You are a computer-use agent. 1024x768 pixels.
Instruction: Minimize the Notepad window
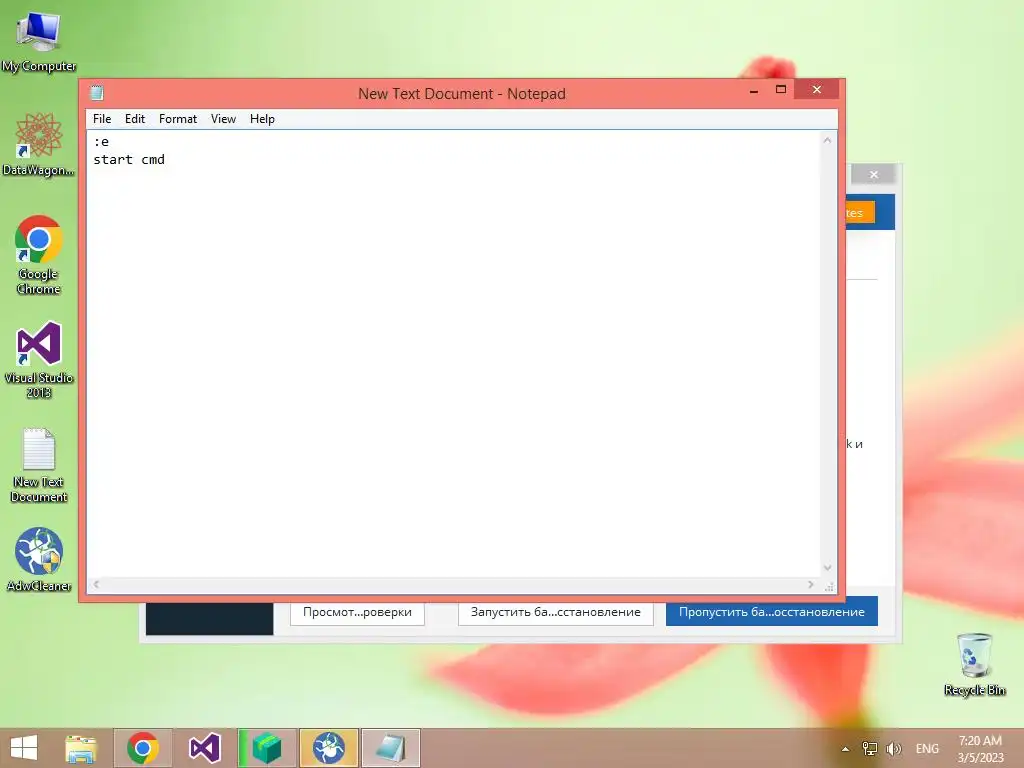pyautogui.click(x=754, y=90)
